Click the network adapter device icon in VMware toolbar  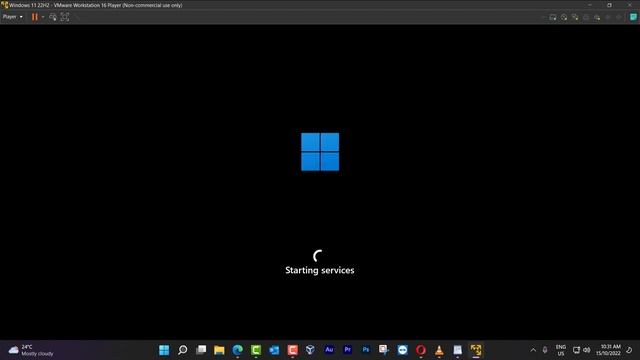575,17
